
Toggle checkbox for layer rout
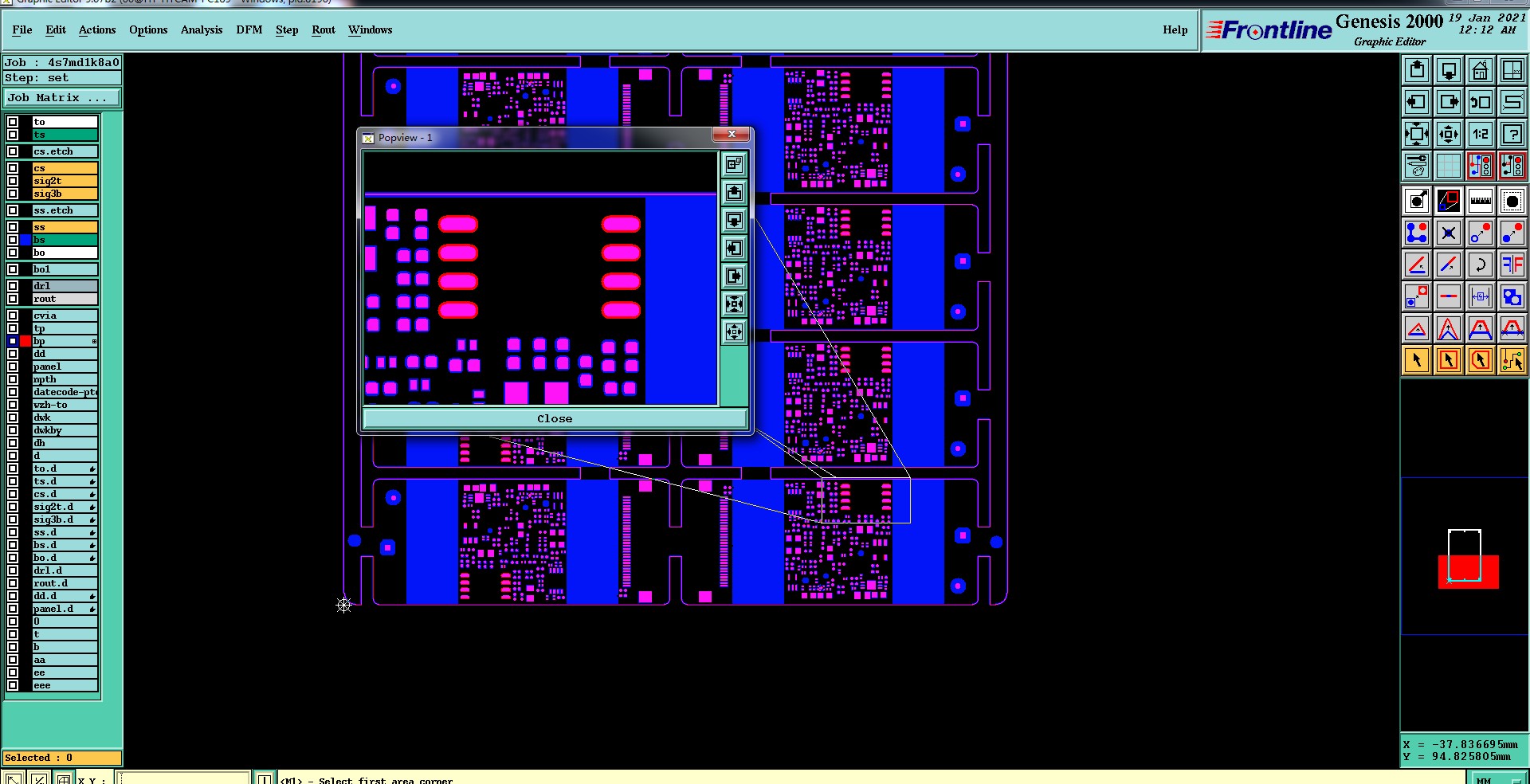pyautogui.click(x=13, y=299)
